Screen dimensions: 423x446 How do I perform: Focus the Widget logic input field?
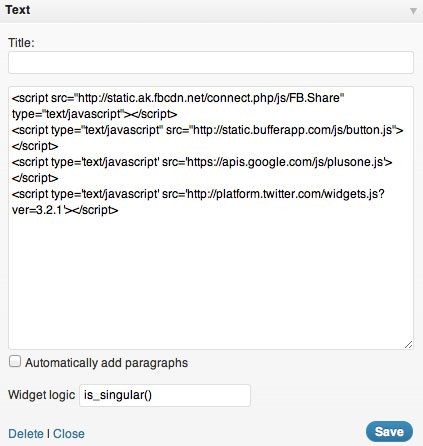click(x=165, y=395)
